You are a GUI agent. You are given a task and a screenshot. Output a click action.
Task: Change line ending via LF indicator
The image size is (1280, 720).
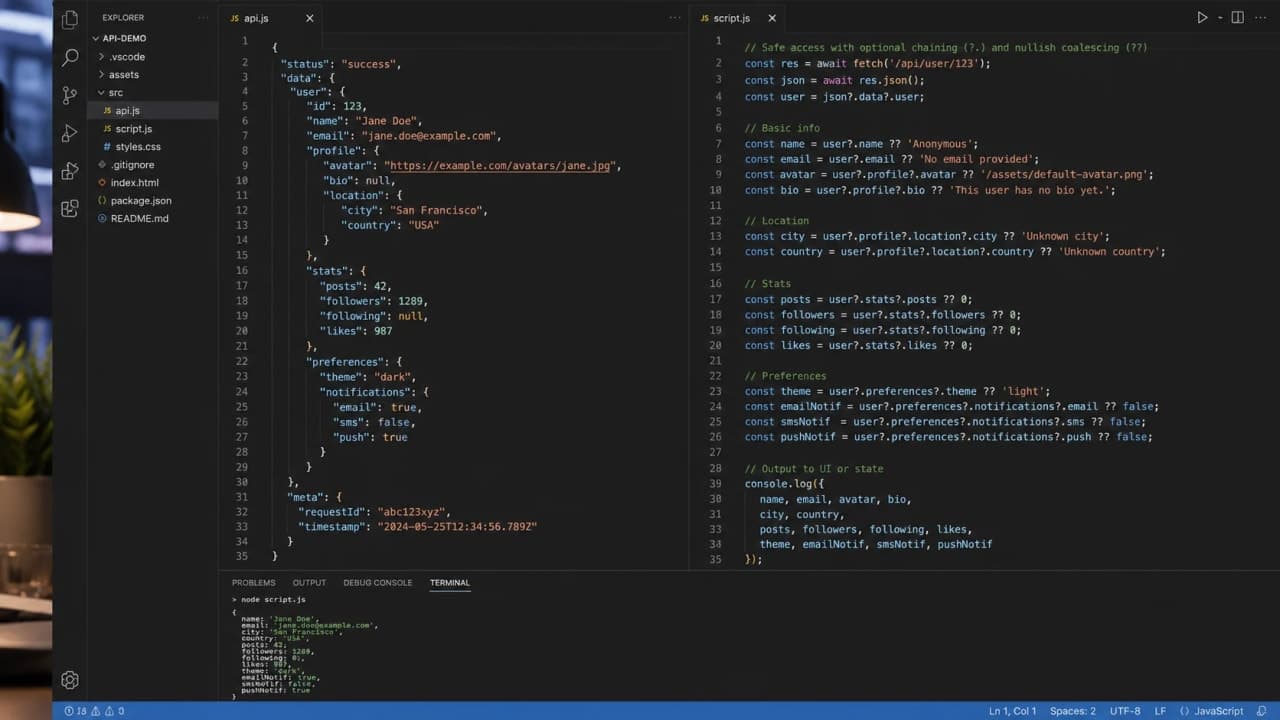pos(1160,711)
